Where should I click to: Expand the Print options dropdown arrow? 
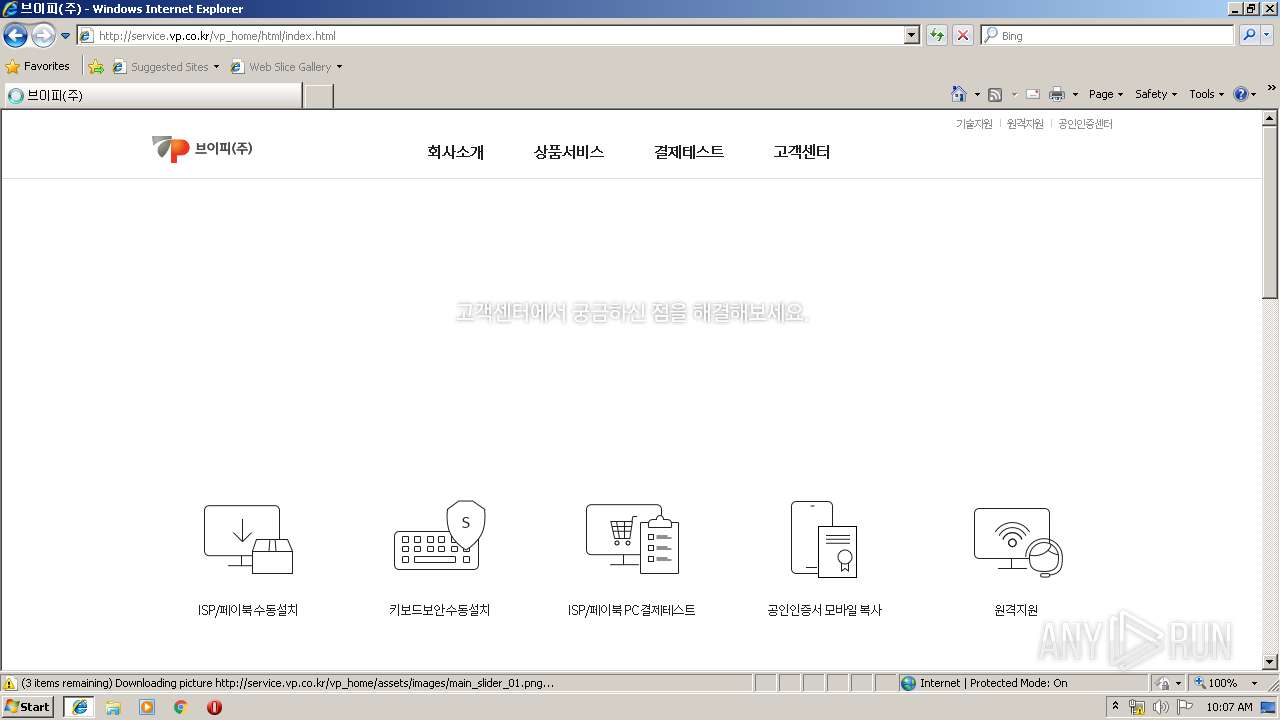point(1075,94)
